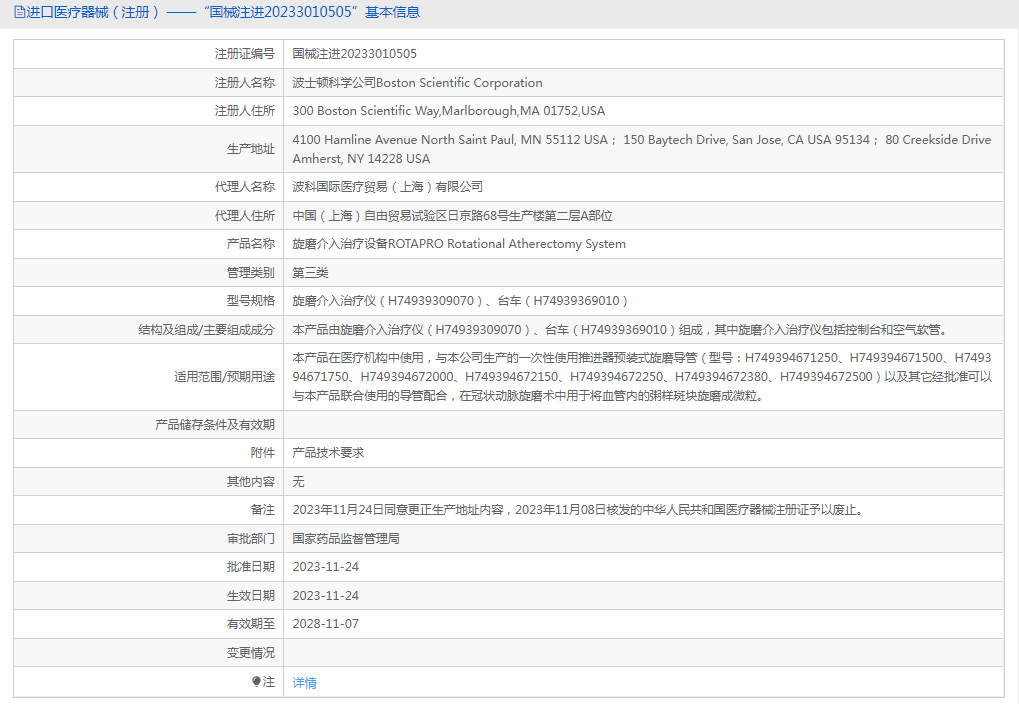Viewport: 1019px width, 704px height.
Task: Click the 批准日期 label
Action: 251,567
